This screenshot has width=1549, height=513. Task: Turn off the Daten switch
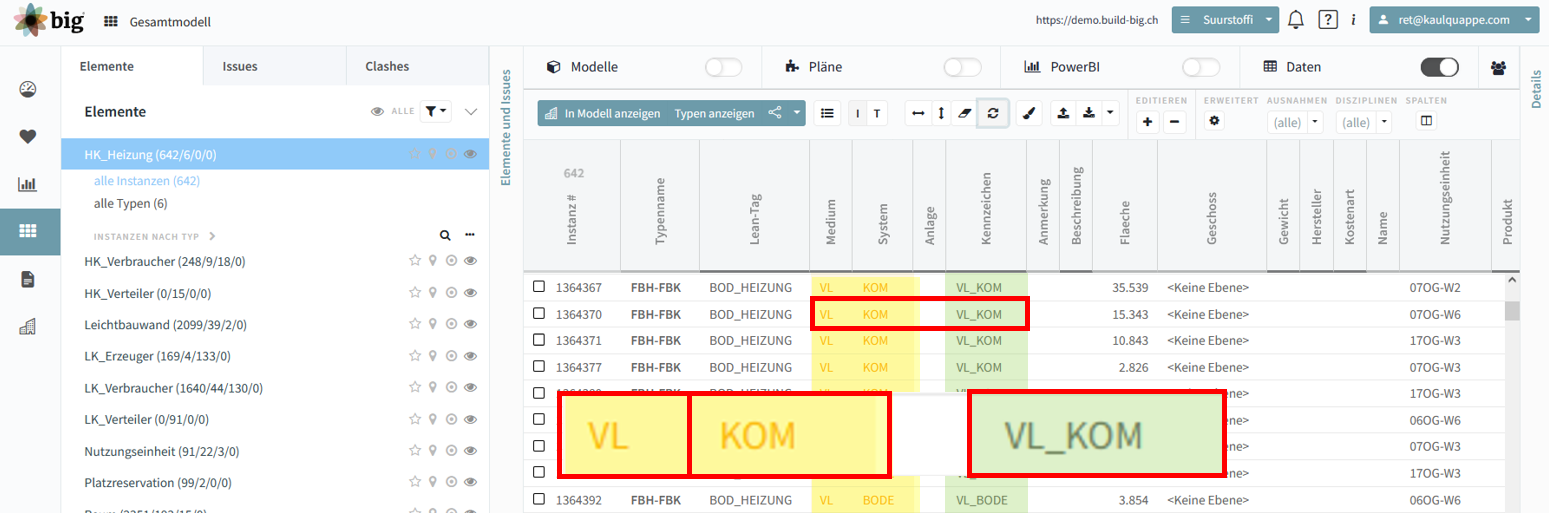pos(1440,67)
